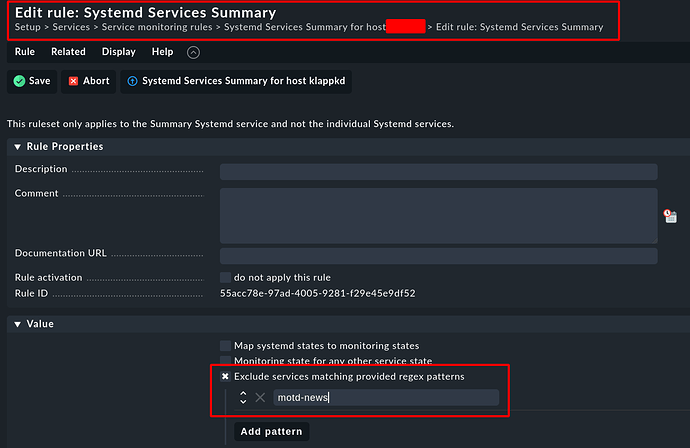
Task: Click into the Description input field
Action: tap(438, 171)
